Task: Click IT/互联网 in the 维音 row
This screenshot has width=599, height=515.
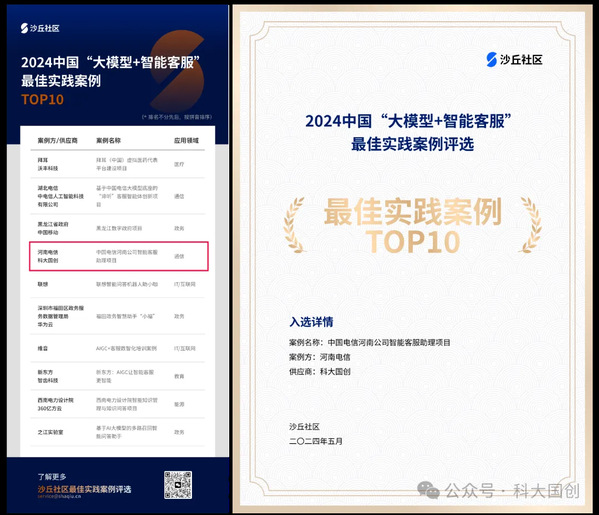Action: click(x=185, y=348)
